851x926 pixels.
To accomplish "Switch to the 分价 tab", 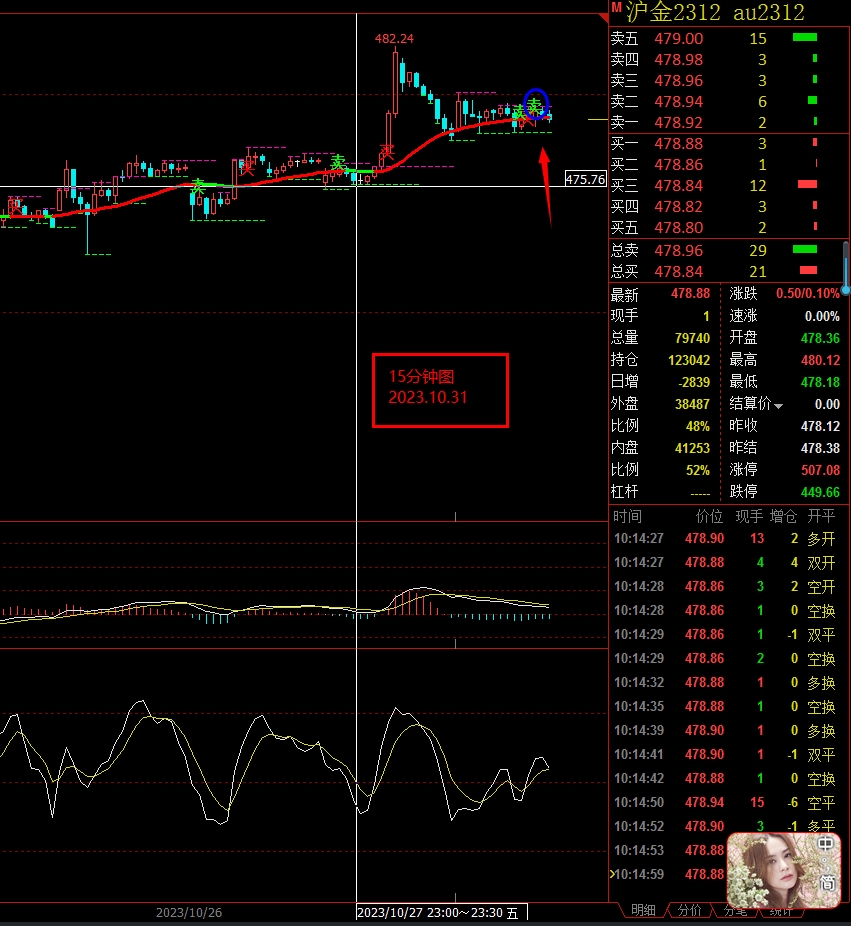I will [x=689, y=910].
